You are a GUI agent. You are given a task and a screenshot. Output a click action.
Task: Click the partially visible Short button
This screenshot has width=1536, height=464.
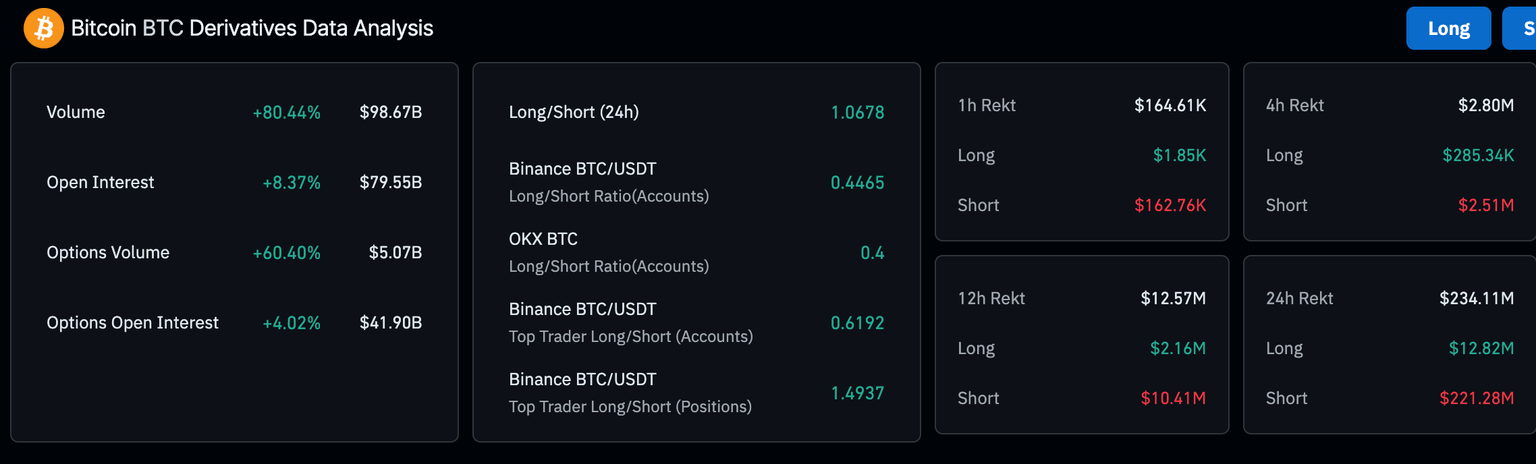[x=1522, y=28]
